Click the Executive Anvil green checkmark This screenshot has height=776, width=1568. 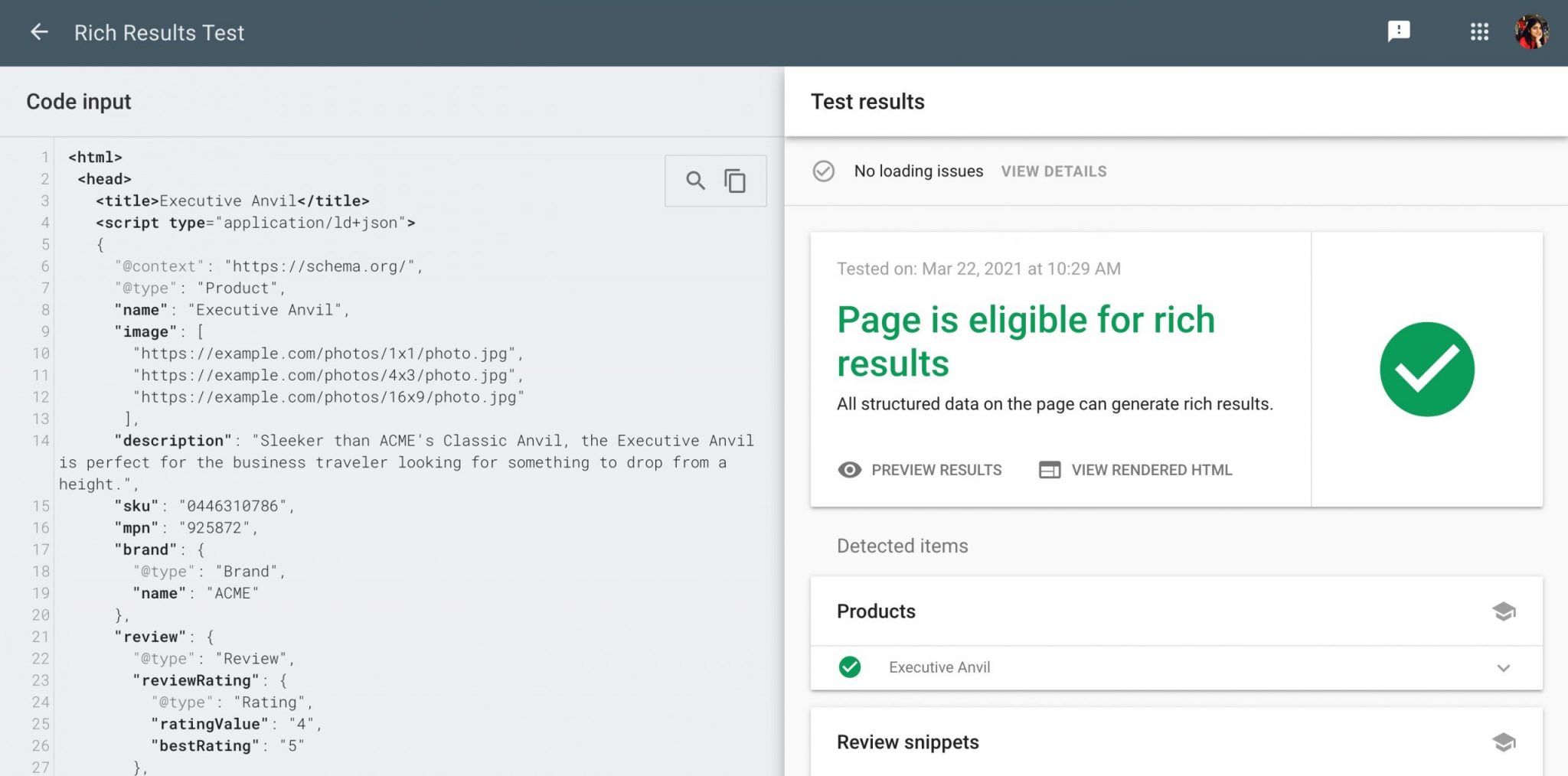coord(850,667)
